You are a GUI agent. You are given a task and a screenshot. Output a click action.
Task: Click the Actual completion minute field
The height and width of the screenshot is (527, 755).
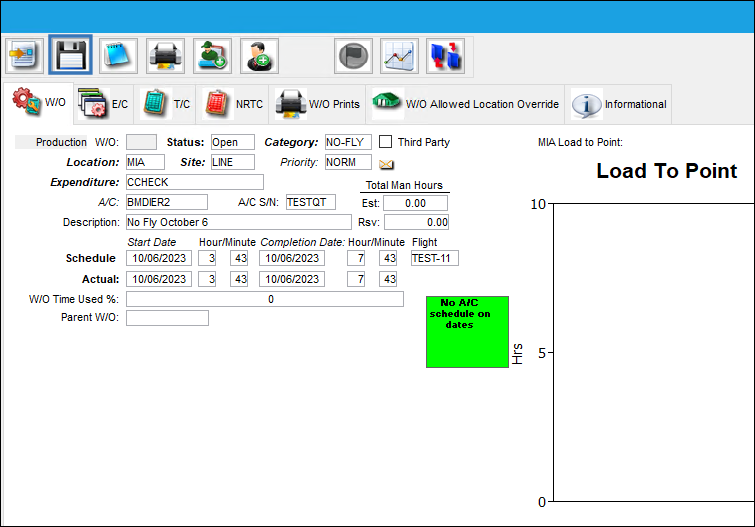388,279
